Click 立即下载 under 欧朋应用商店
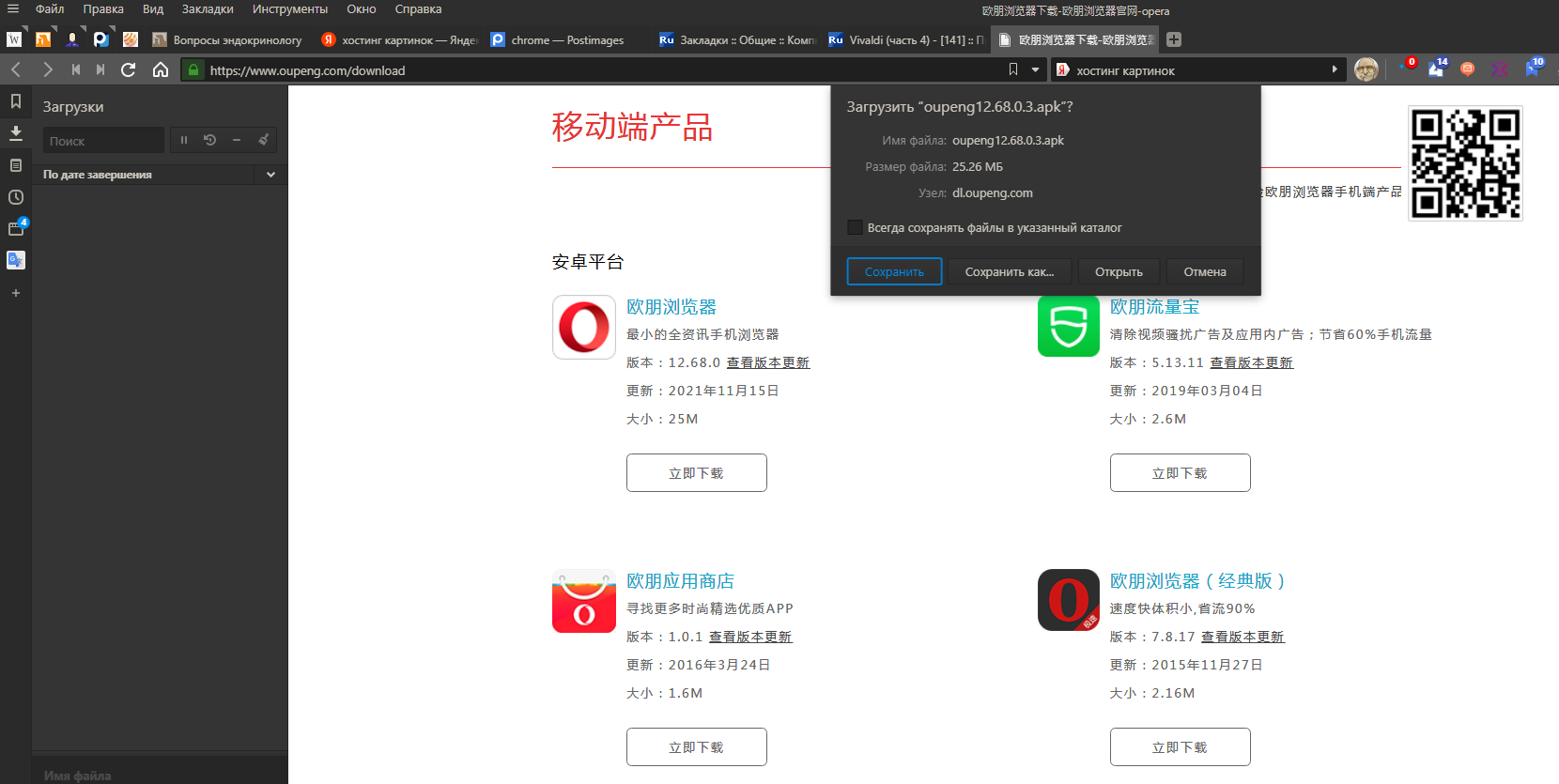1559x784 pixels. click(697, 747)
